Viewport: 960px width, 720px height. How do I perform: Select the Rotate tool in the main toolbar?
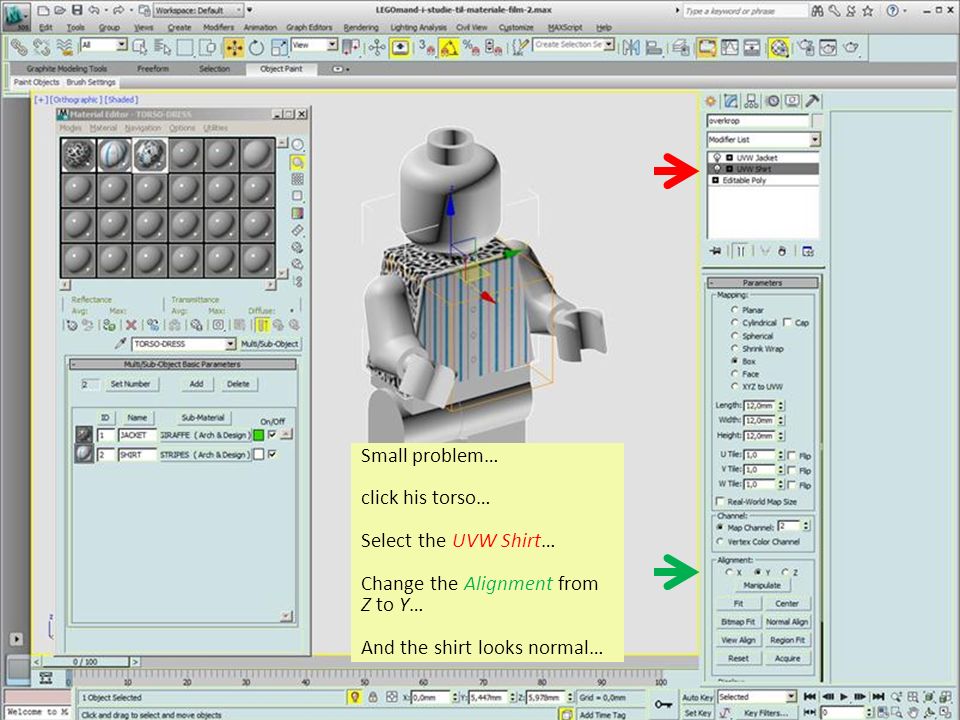pyautogui.click(x=257, y=48)
